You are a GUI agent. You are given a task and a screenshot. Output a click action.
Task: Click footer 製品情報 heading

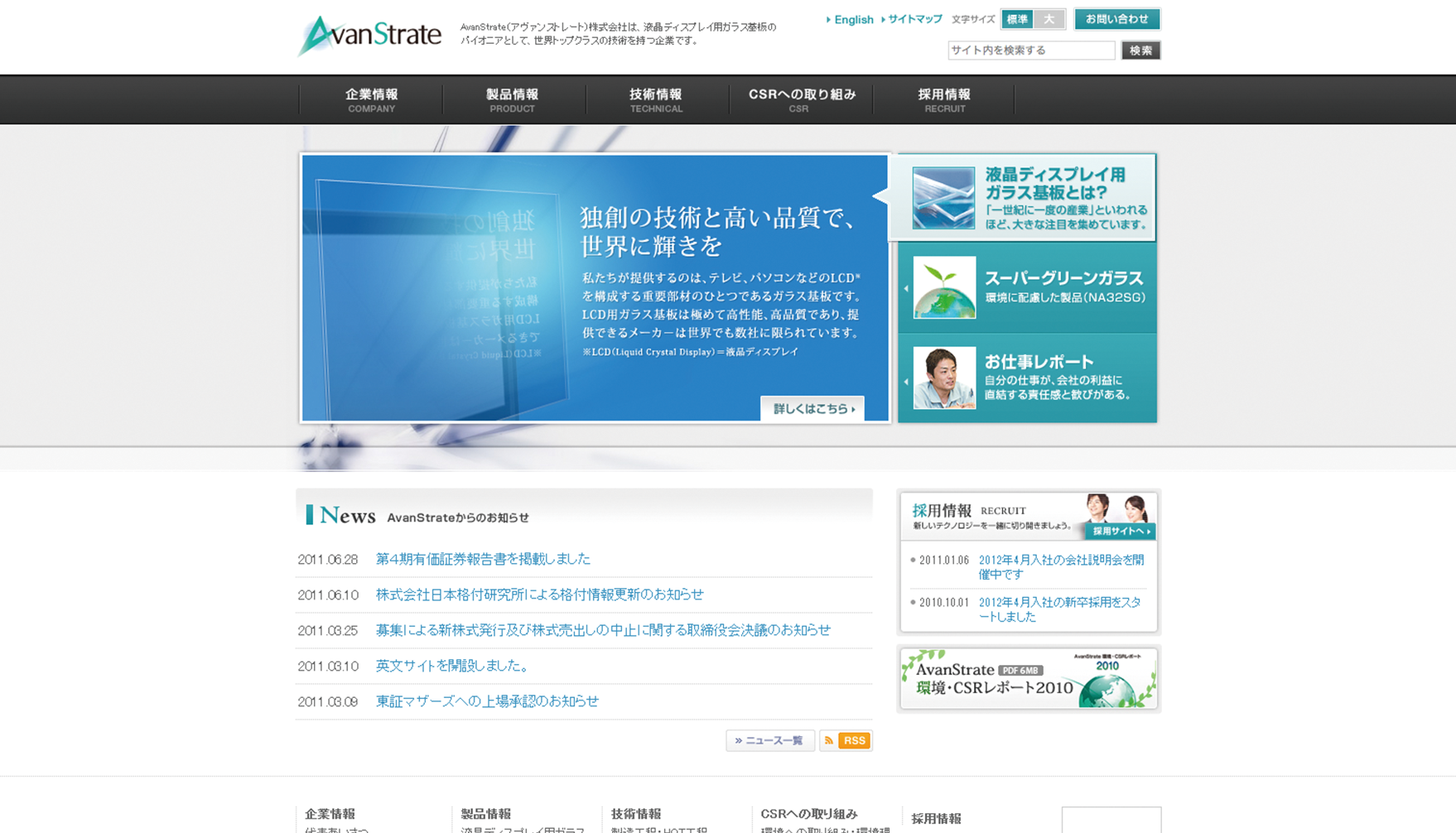pyautogui.click(x=485, y=814)
